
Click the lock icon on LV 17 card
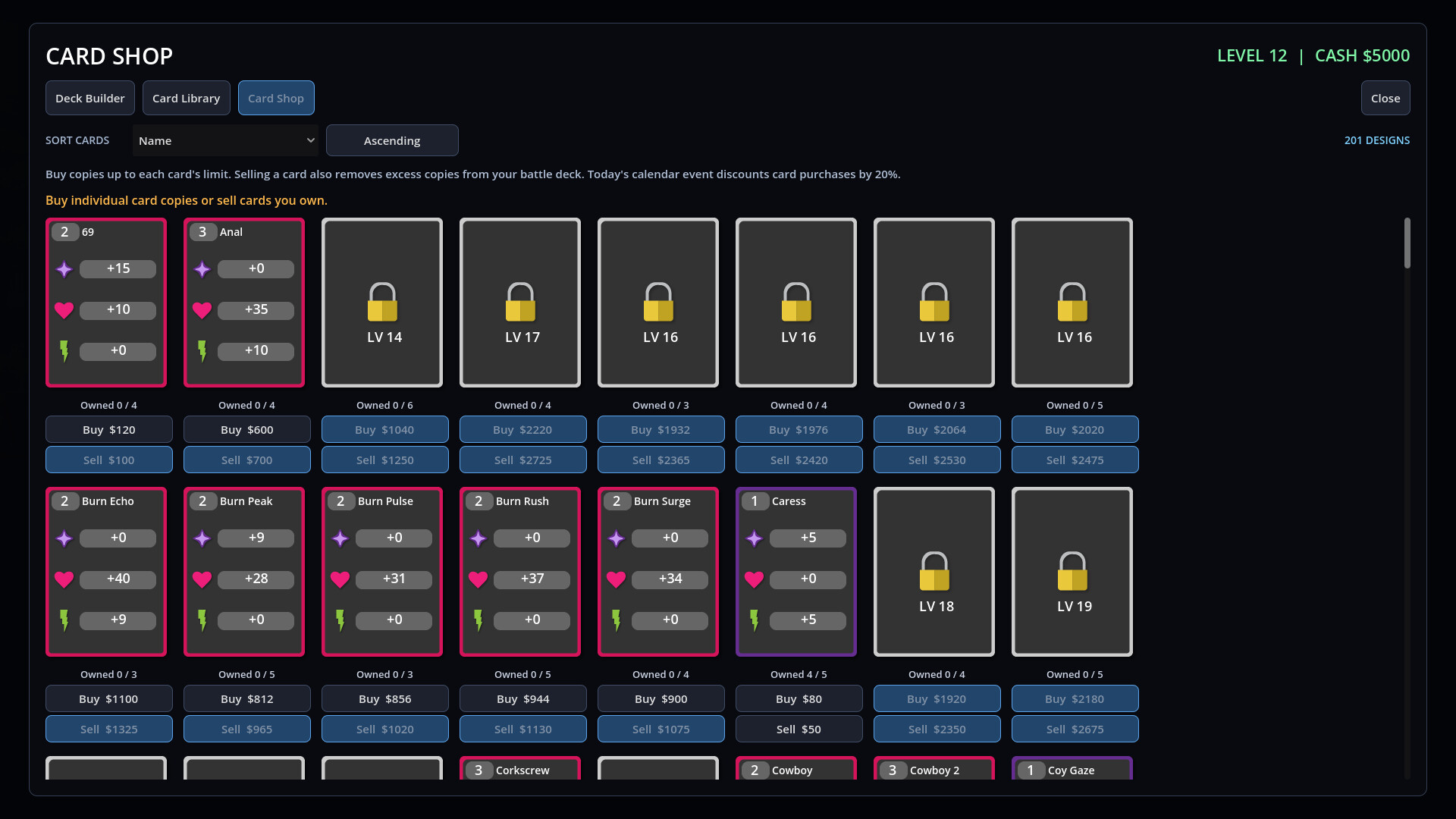coord(520,302)
